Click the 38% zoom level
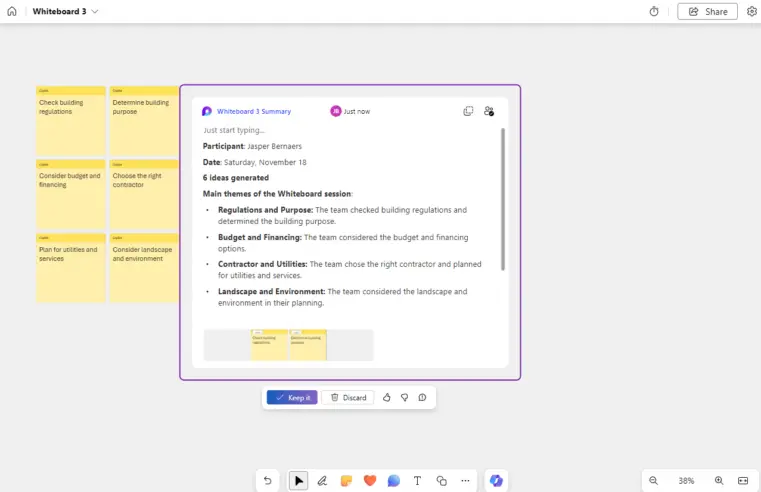Viewport: 761px width, 492px height. pyautogui.click(x=686, y=481)
